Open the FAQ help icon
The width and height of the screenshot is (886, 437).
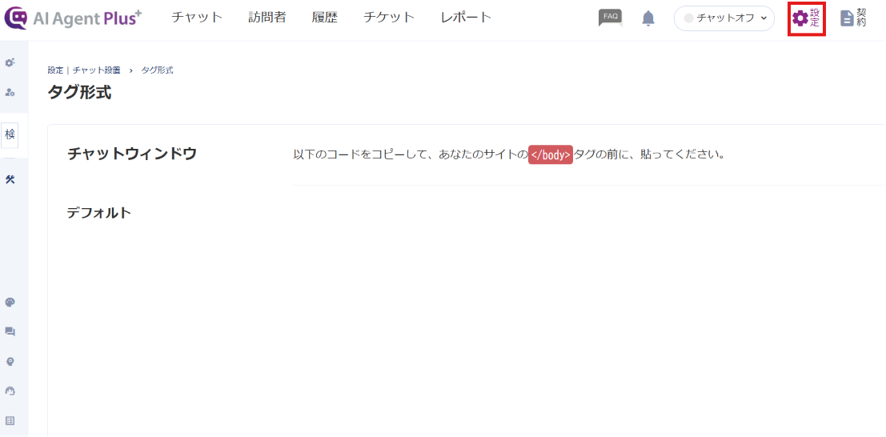[x=610, y=18]
